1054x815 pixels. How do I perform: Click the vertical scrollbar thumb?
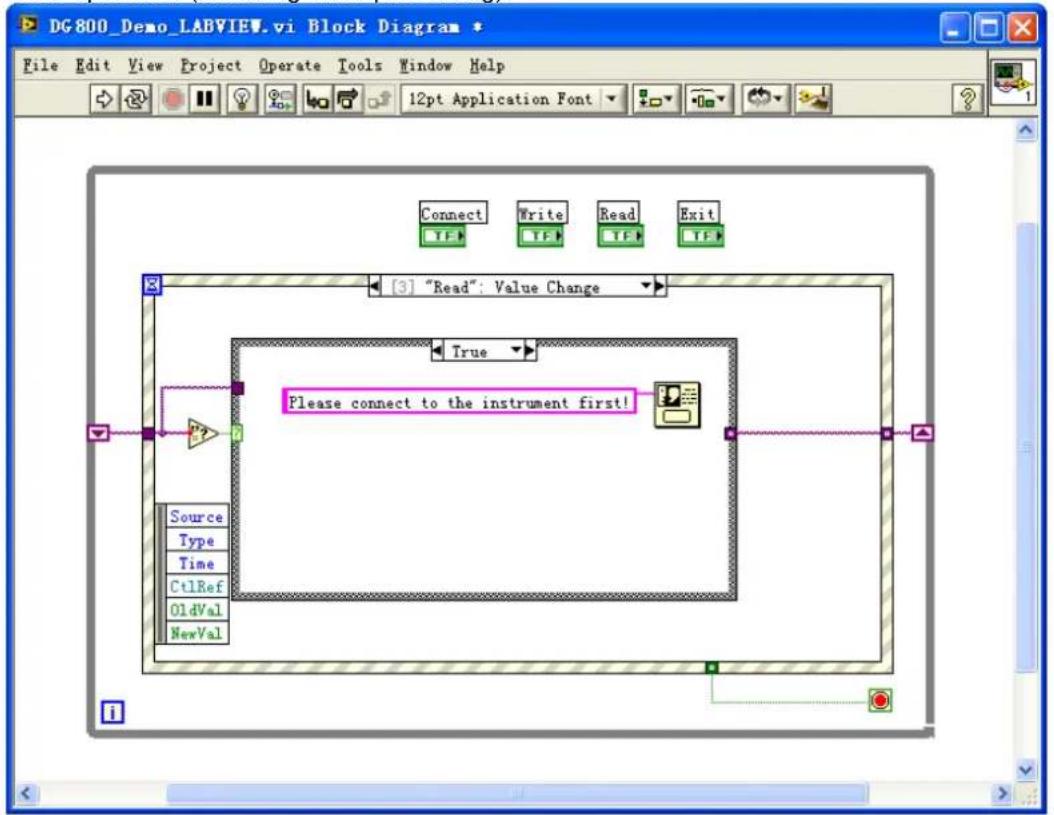(x=1026, y=447)
